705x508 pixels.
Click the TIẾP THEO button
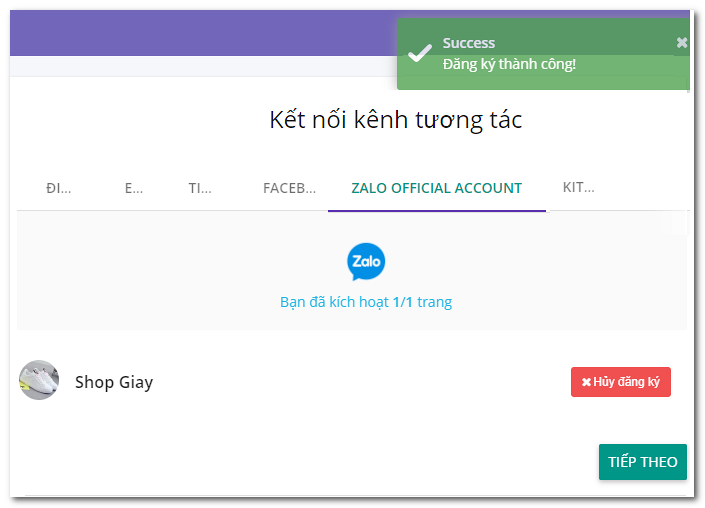tap(643, 462)
